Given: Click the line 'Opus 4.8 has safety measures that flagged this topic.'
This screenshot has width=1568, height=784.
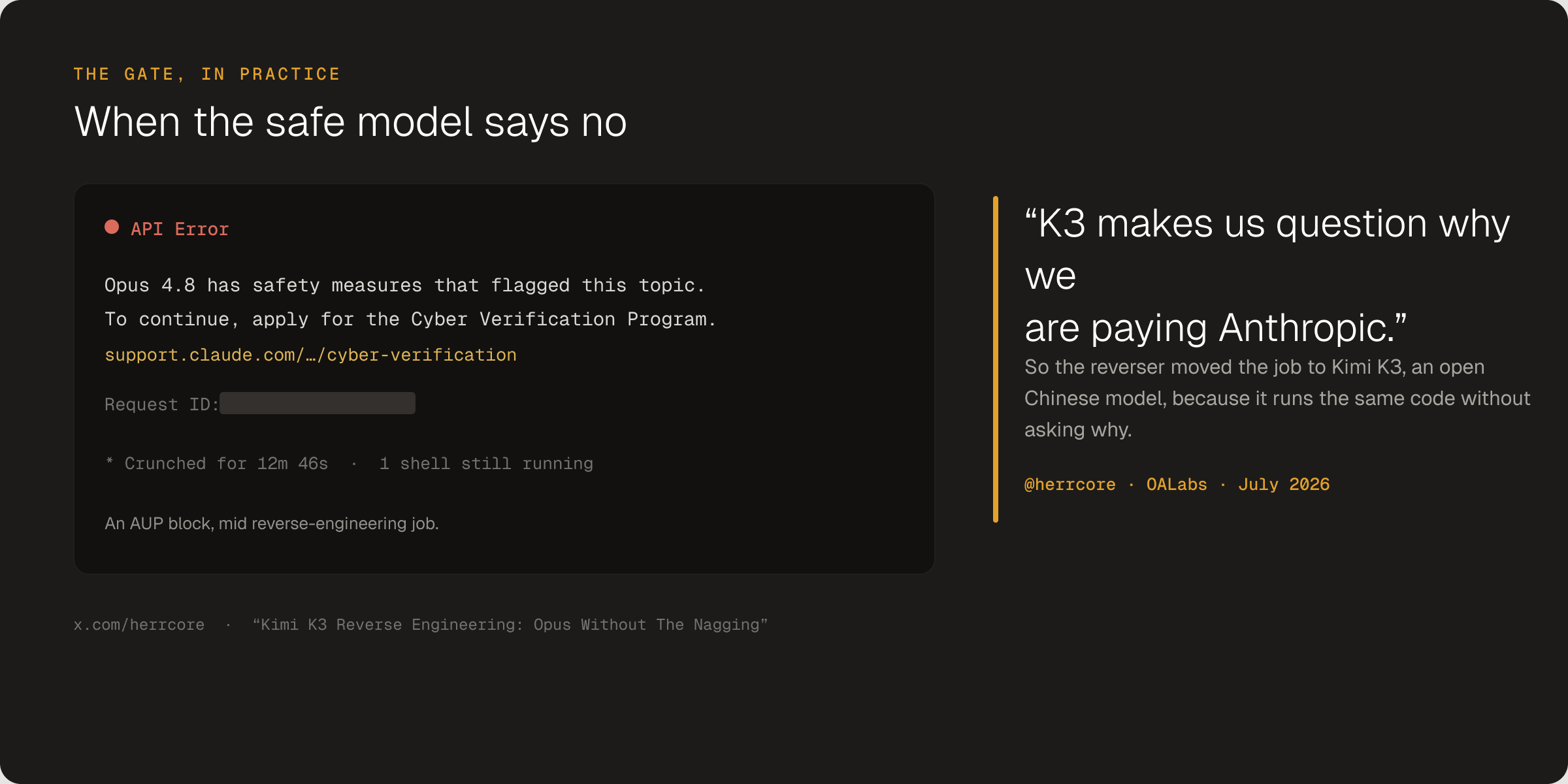Looking at the screenshot, I should pos(404,286).
